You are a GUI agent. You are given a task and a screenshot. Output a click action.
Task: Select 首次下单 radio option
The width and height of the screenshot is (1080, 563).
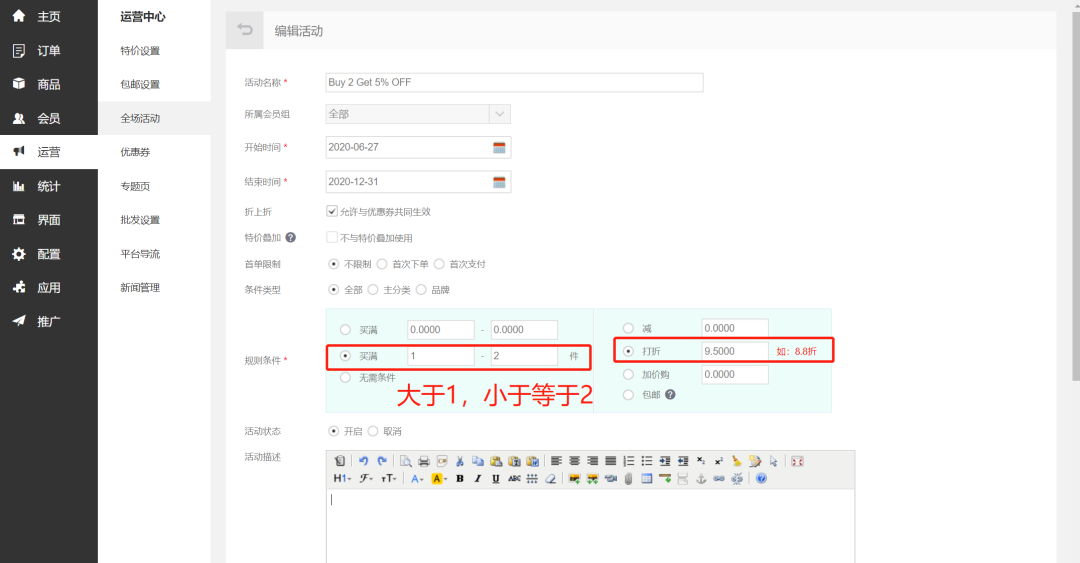pyautogui.click(x=382, y=264)
